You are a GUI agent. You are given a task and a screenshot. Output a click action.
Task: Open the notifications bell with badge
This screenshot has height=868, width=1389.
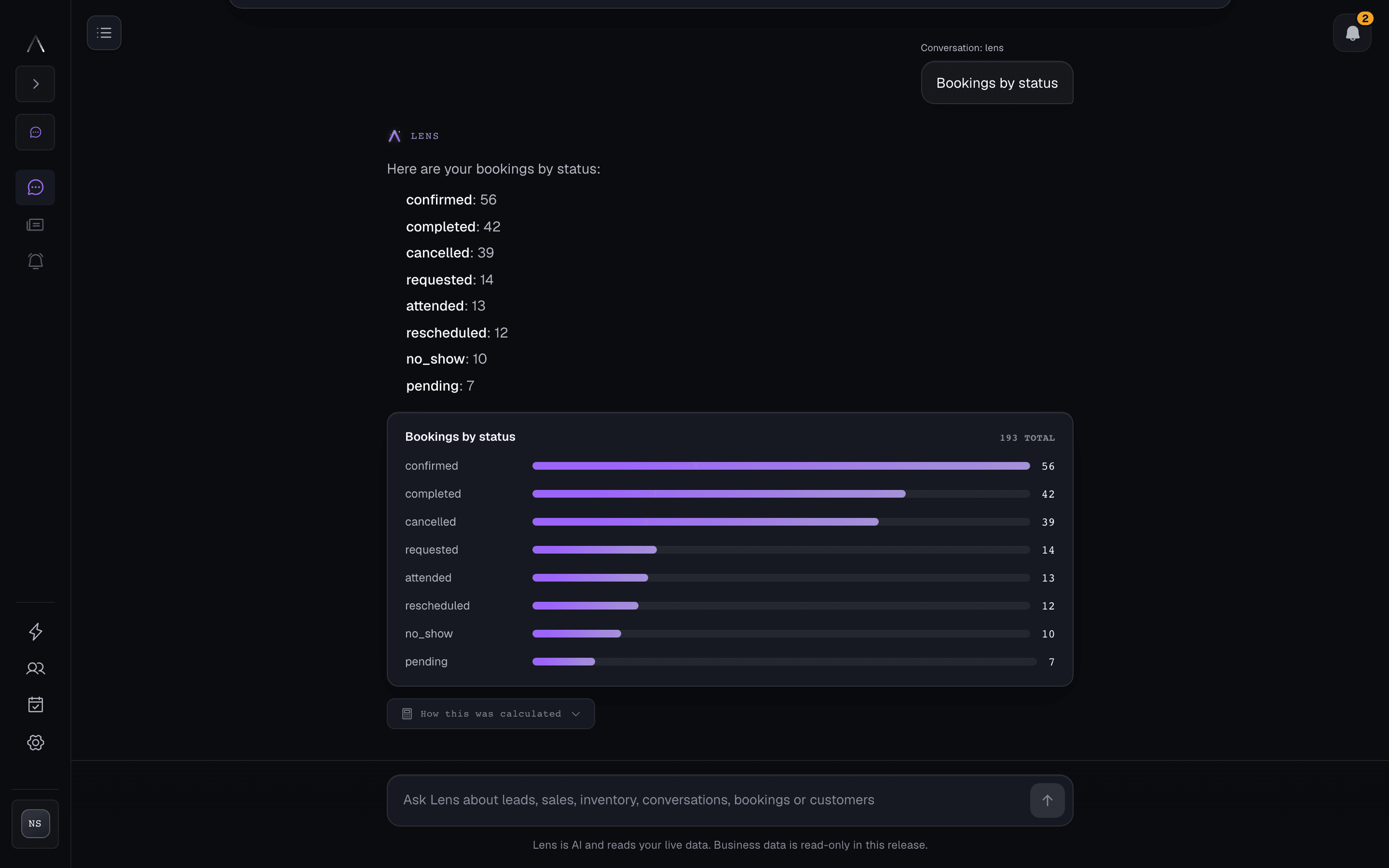pyautogui.click(x=1352, y=33)
